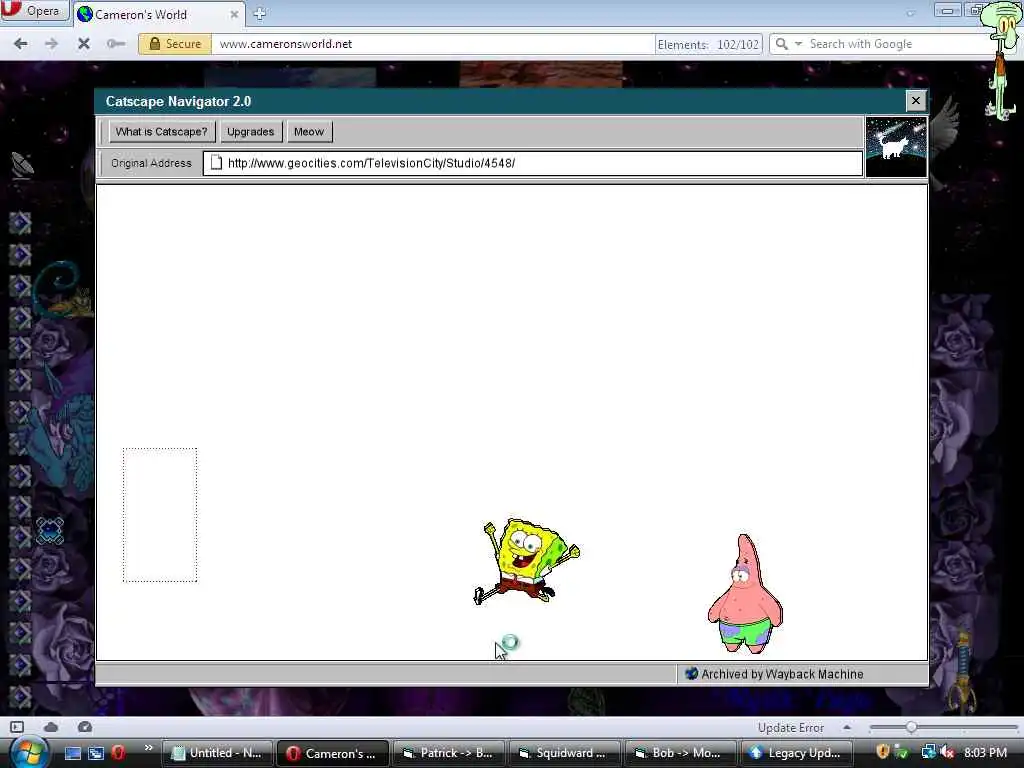1024x768 pixels.
Task: Click the network tray icon
Action: pyautogui.click(x=927, y=752)
